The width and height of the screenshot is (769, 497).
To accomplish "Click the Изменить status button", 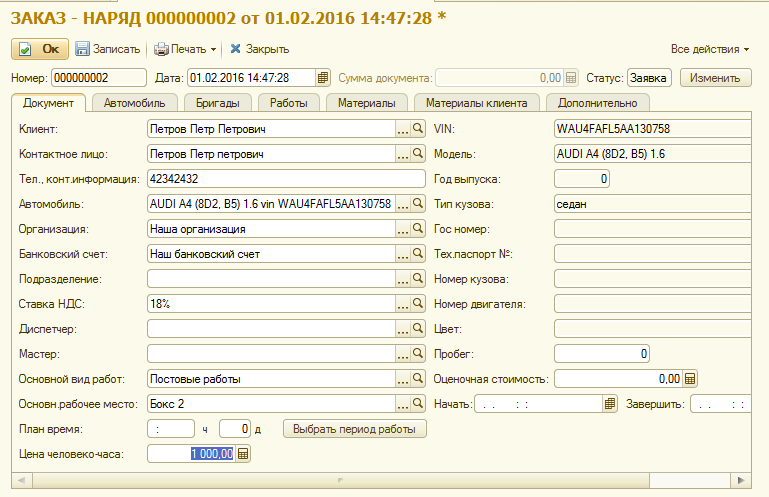I will 715,78.
